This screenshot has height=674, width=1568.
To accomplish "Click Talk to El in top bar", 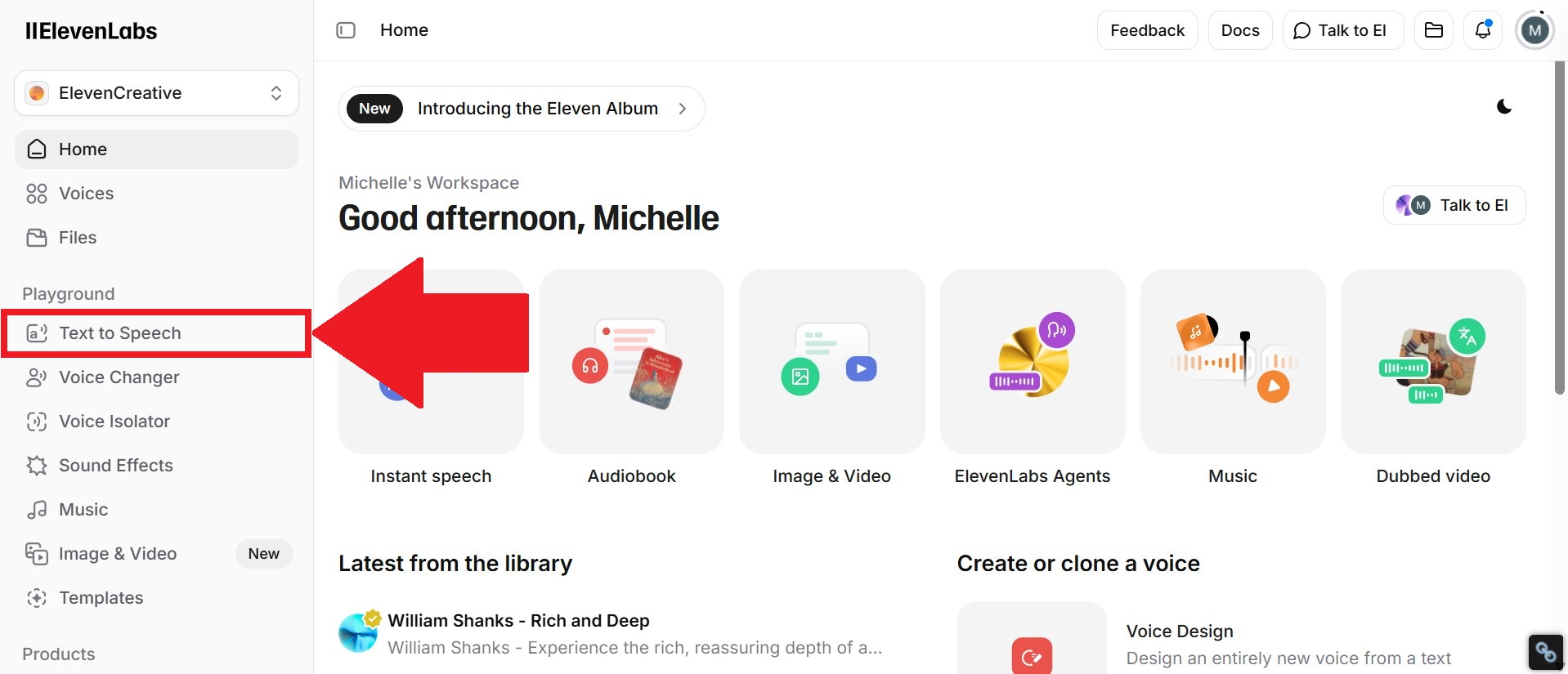I will click(1342, 30).
